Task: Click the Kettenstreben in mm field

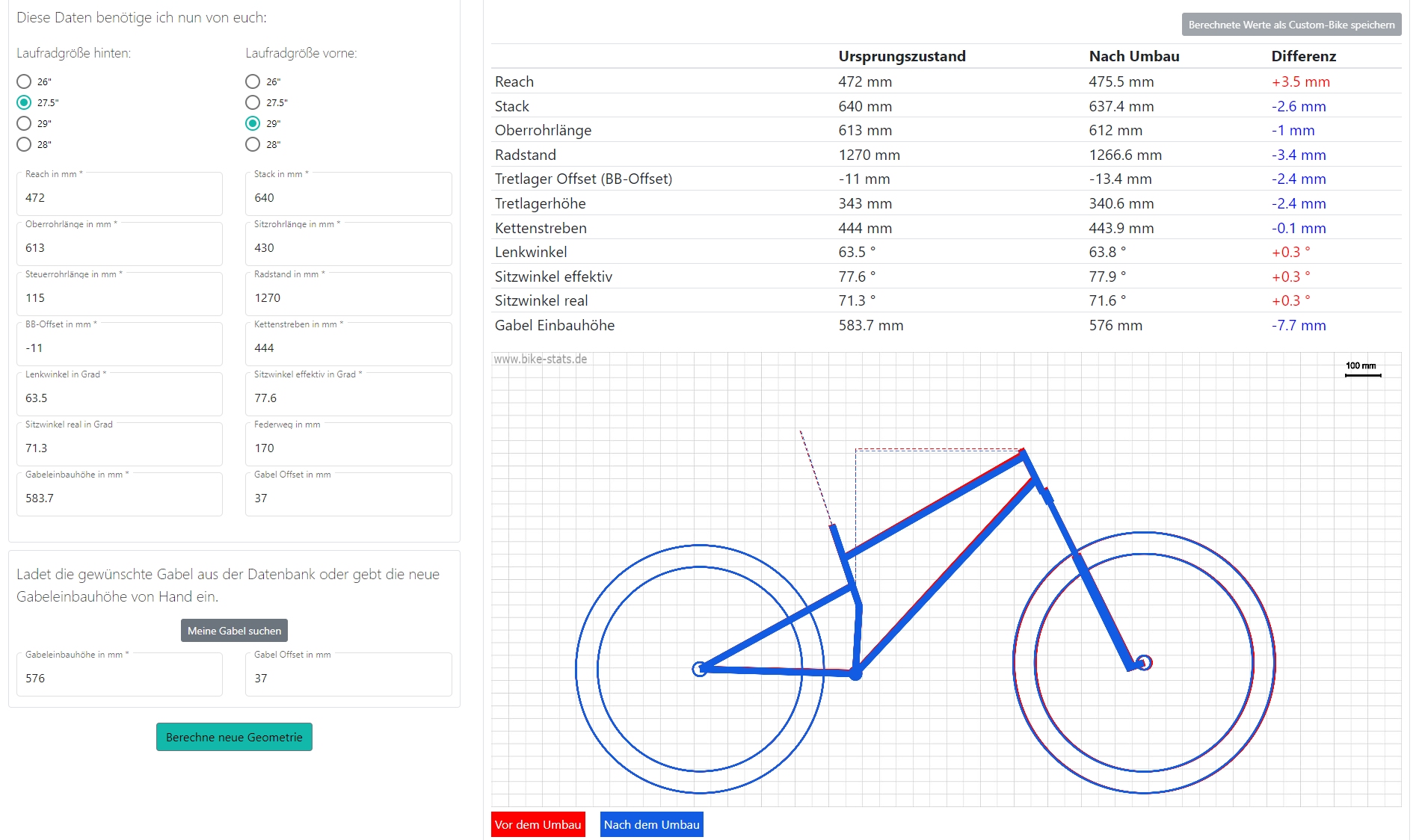Action: (x=348, y=348)
